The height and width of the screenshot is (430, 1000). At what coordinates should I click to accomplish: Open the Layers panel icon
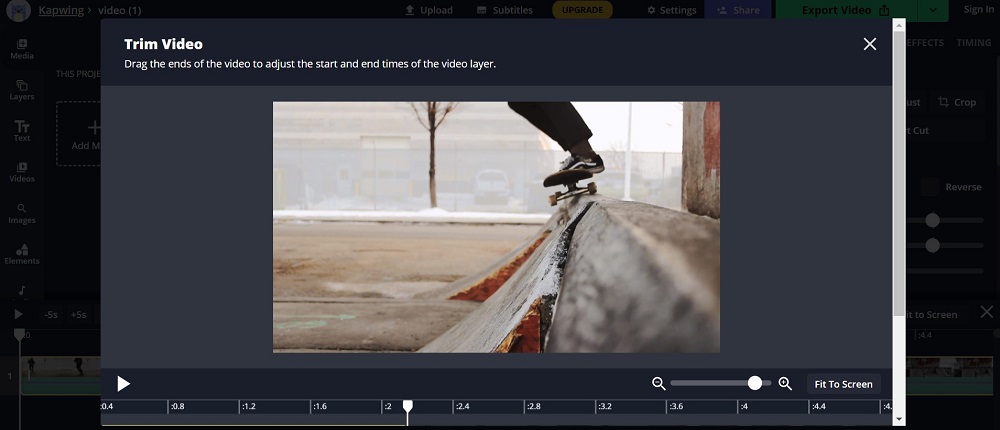(x=22, y=90)
